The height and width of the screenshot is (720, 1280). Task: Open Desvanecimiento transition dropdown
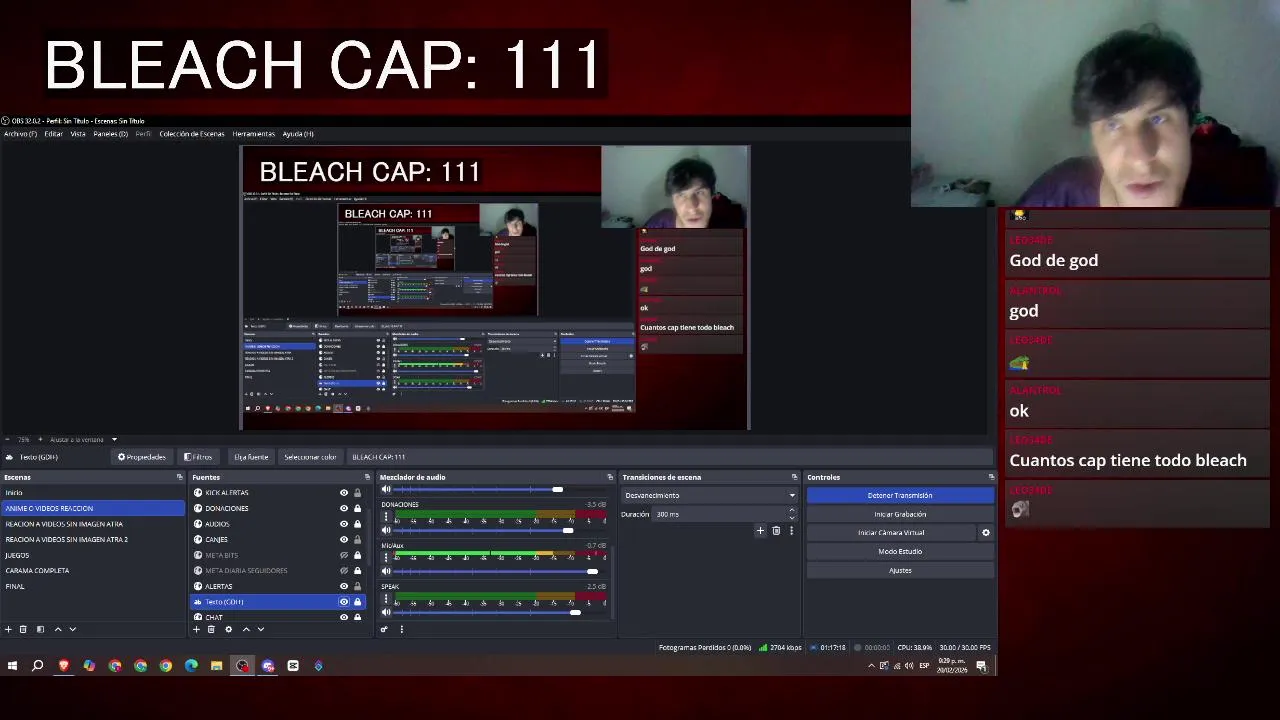(710, 495)
